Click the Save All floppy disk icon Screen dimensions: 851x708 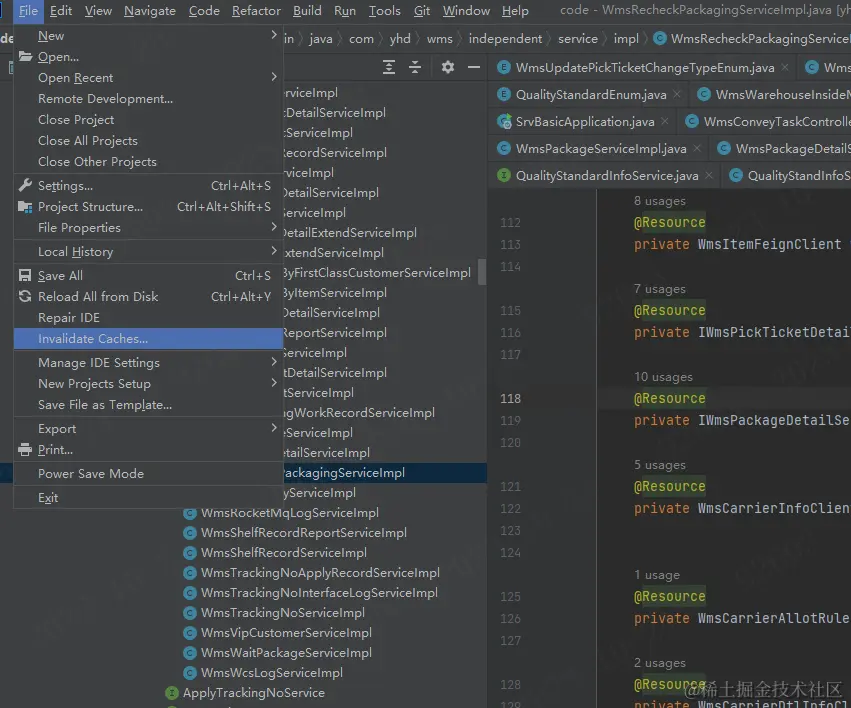[x=25, y=275]
